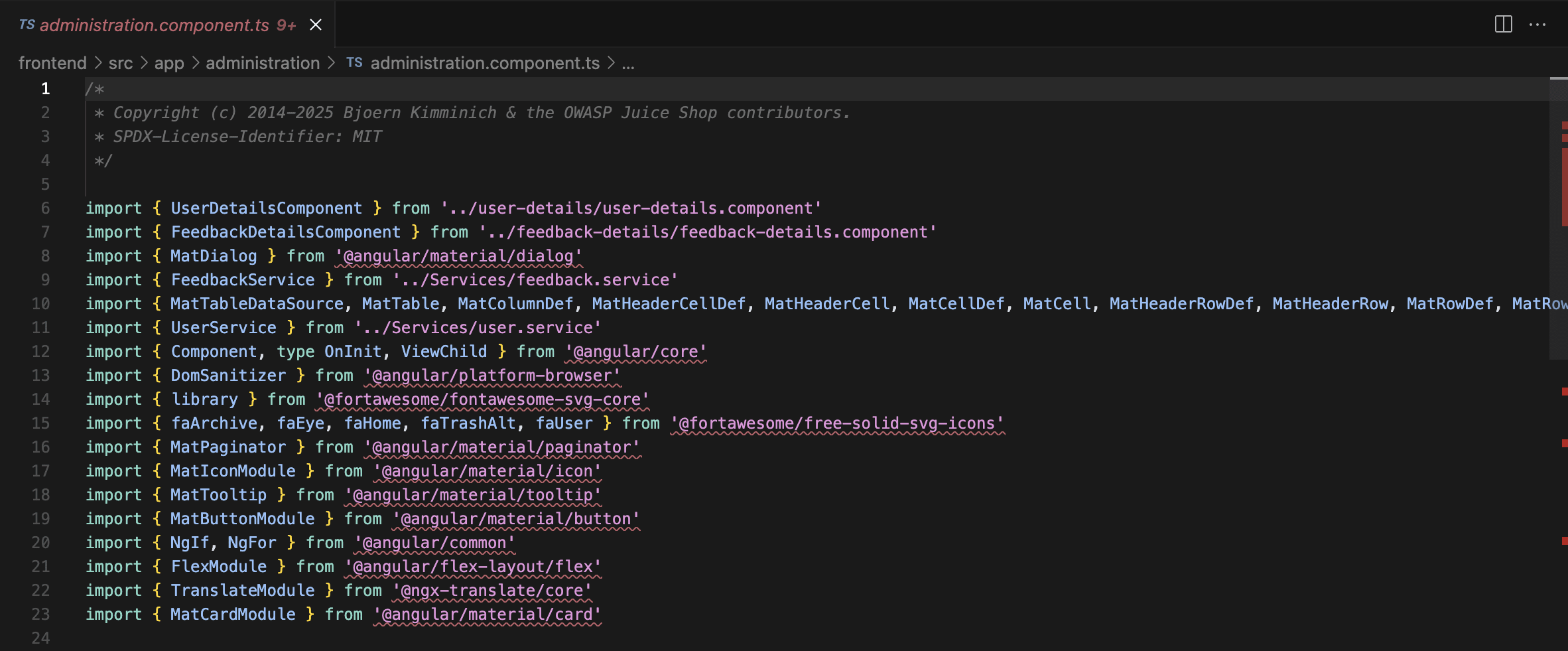Click the FeedbackService identifier

243,280
